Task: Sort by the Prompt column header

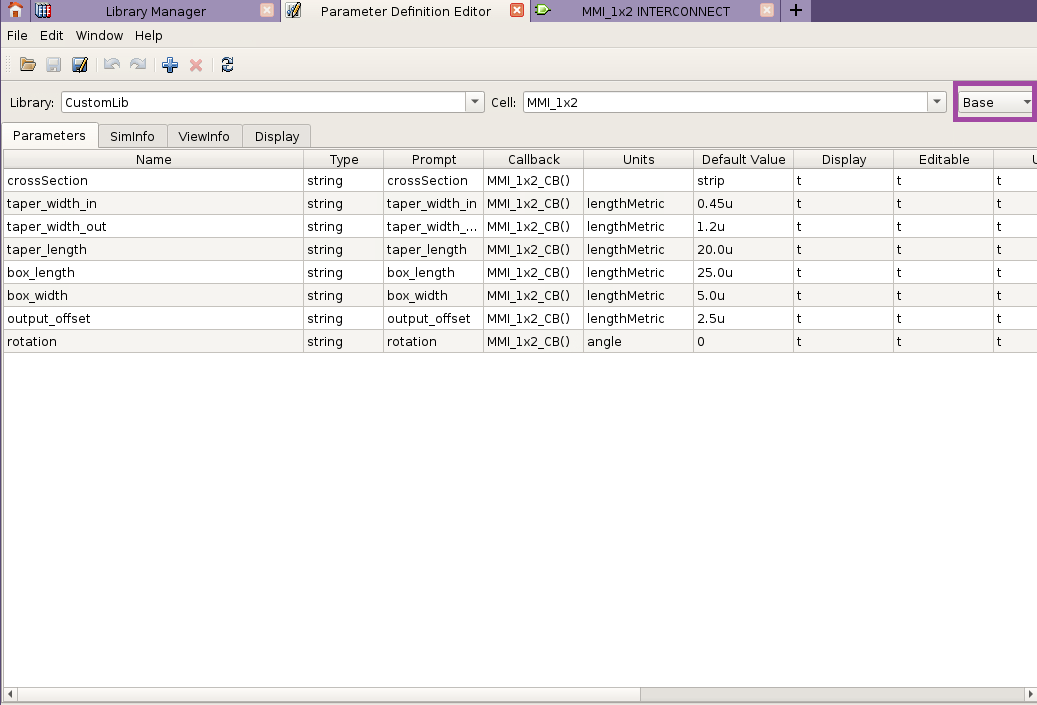Action: (434, 159)
